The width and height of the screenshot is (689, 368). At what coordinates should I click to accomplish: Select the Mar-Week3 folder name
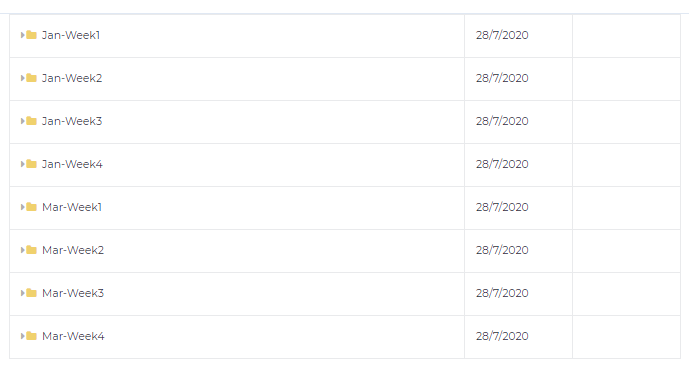[x=73, y=293]
